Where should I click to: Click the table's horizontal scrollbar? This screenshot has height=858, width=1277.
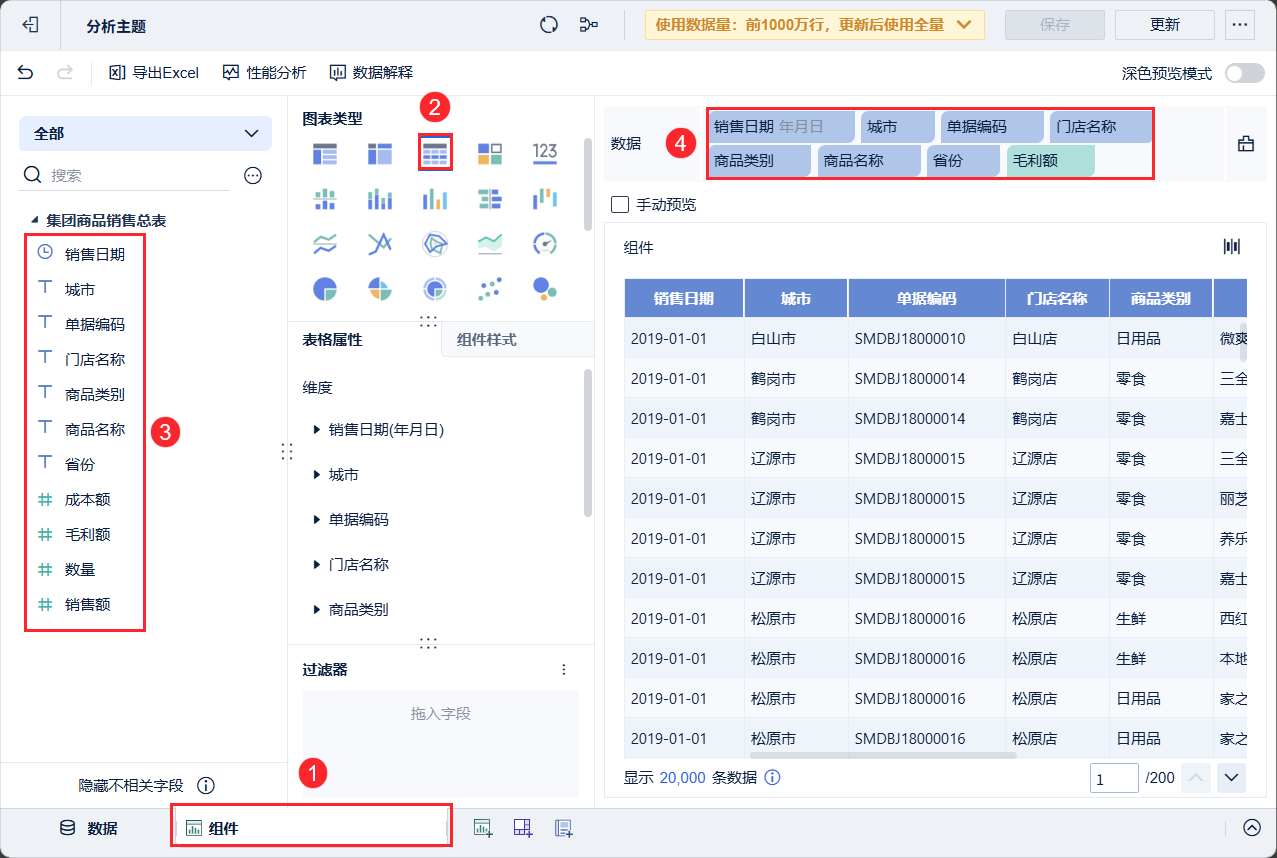pos(883,755)
